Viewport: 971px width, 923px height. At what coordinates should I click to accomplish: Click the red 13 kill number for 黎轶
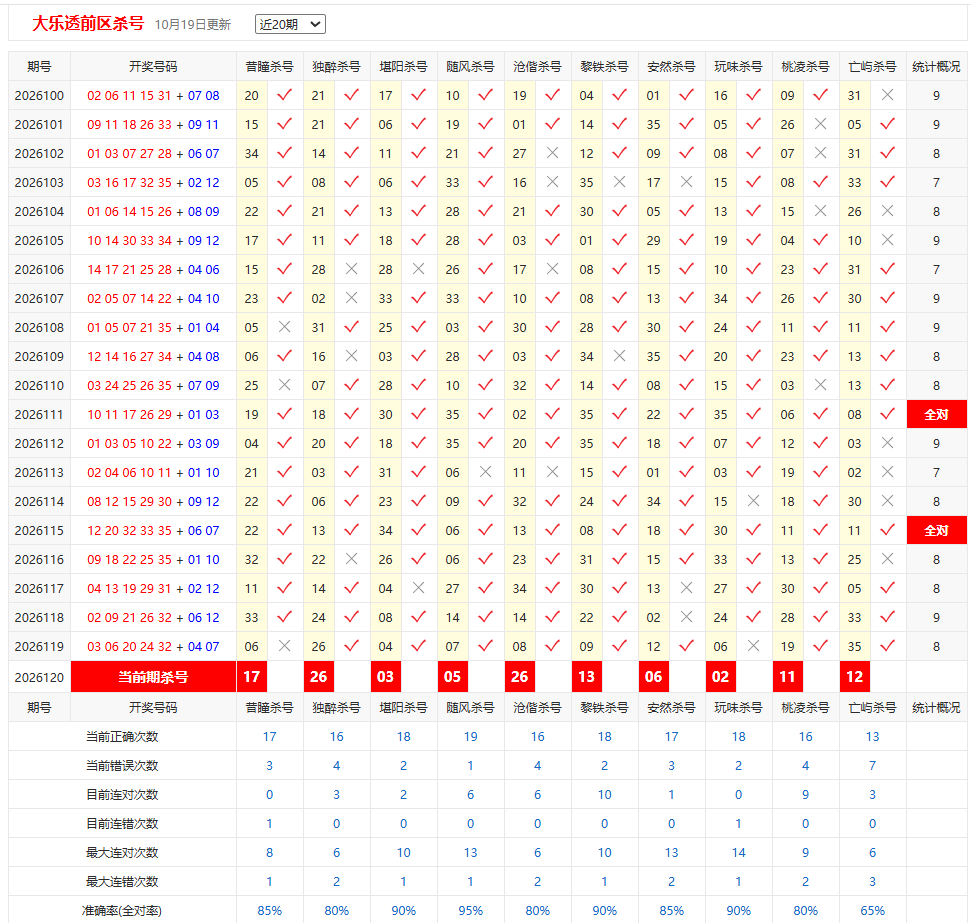pyautogui.click(x=586, y=677)
